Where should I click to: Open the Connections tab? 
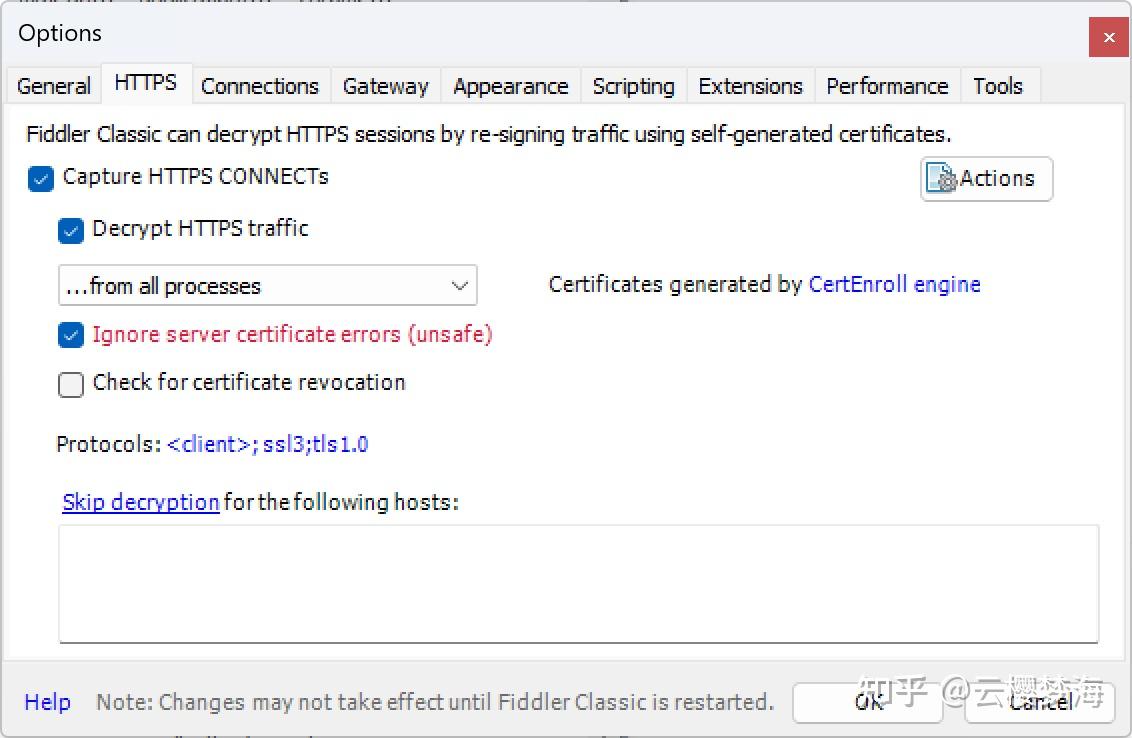(260, 86)
